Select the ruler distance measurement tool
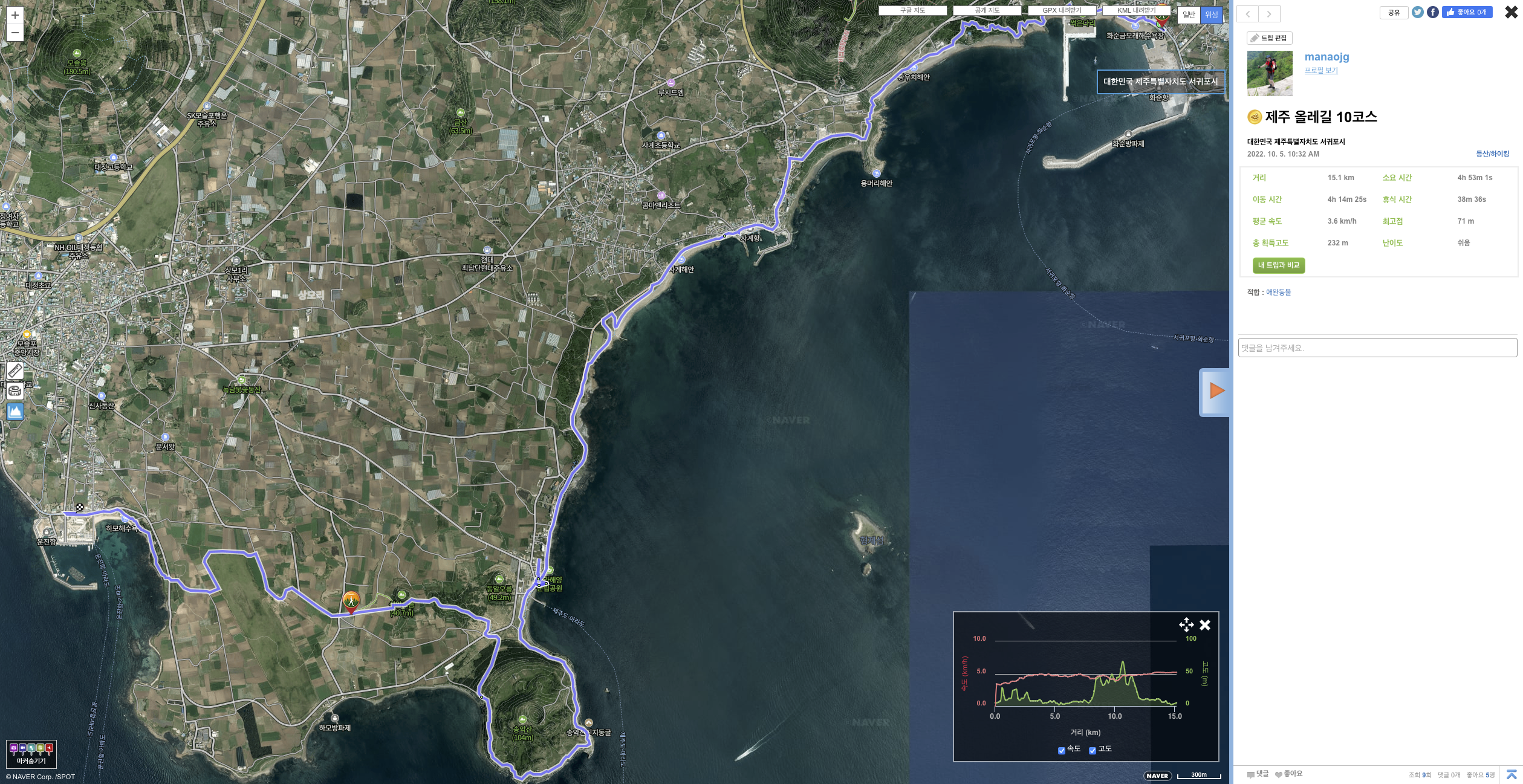1523x784 pixels. 15,371
